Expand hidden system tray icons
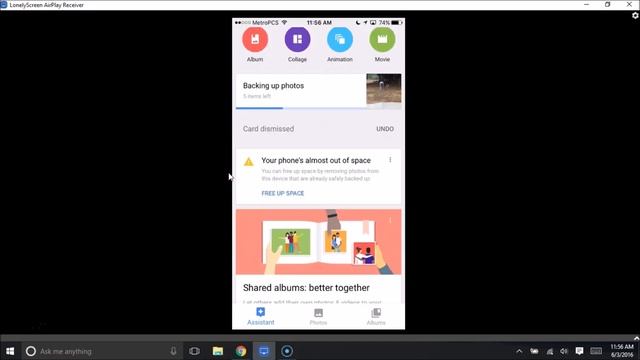The width and height of the screenshot is (640, 360). [519, 351]
